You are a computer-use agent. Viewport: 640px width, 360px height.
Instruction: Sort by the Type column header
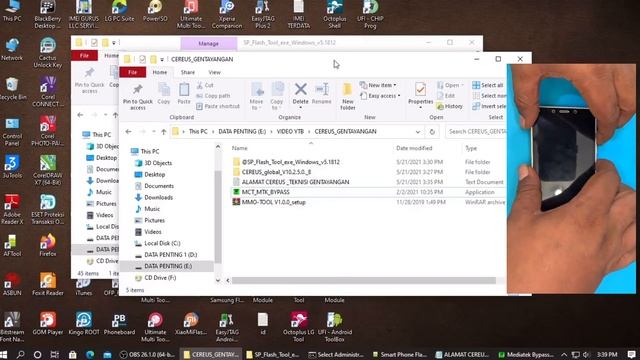pos(471,148)
